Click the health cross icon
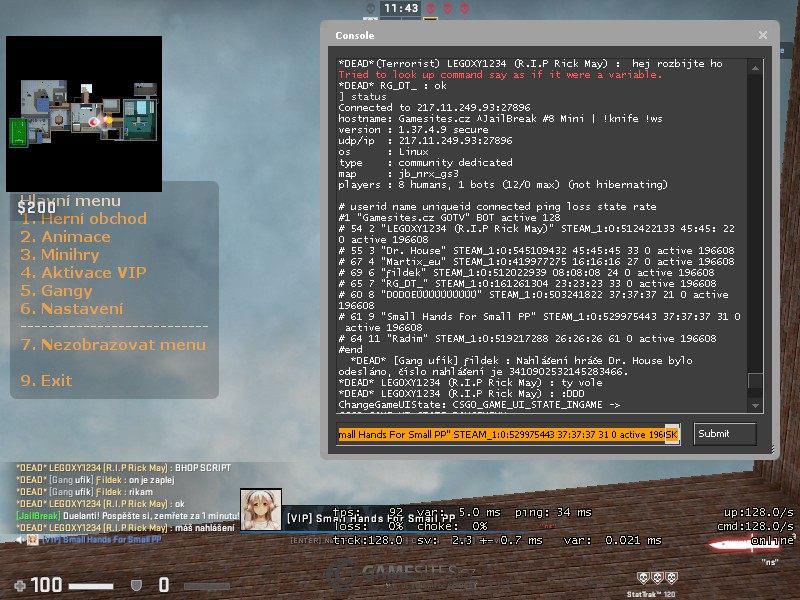 (20, 585)
